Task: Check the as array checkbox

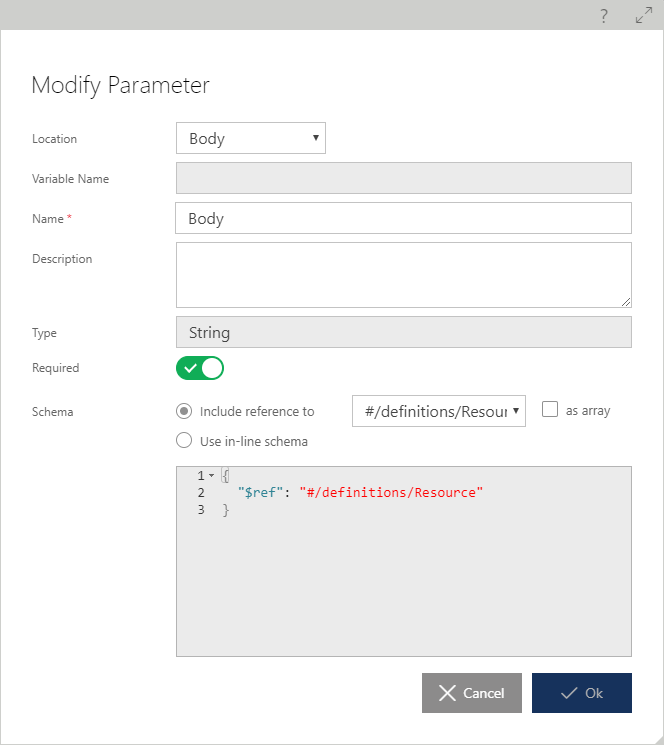Action: pos(550,409)
